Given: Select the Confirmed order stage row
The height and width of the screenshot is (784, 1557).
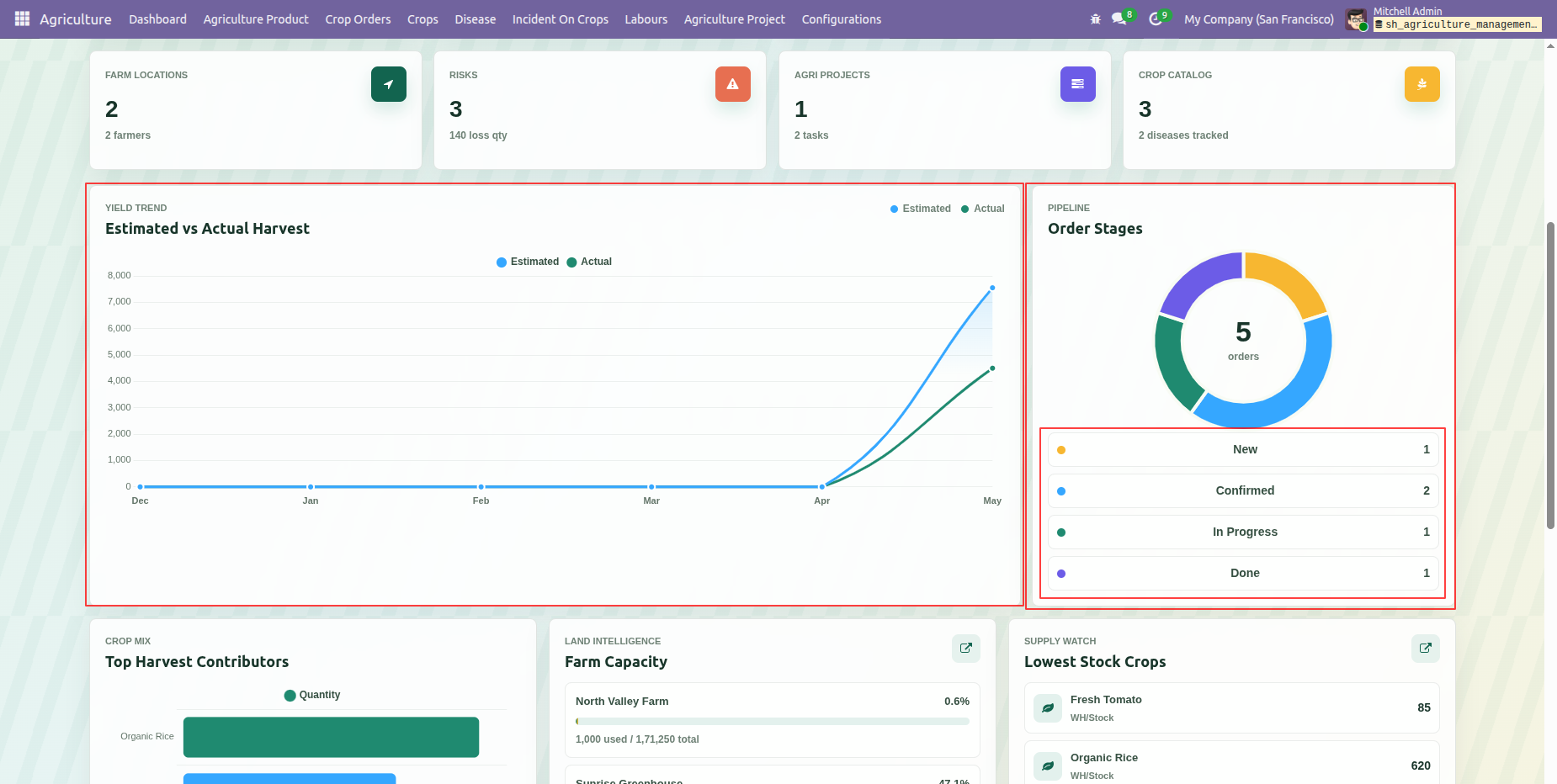Looking at the screenshot, I should pos(1243,491).
